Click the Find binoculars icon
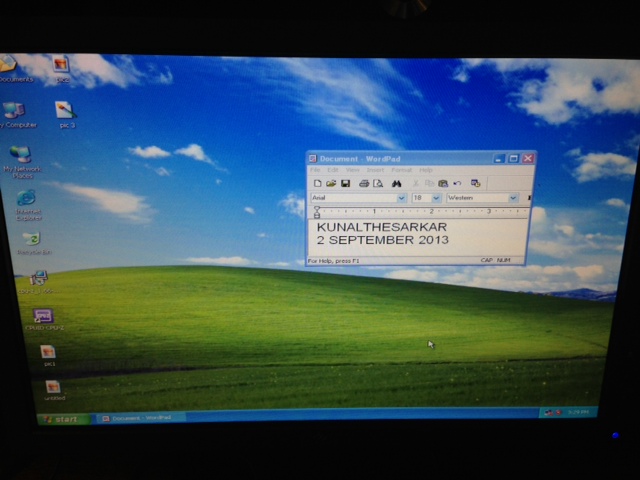This screenshot has width=640, height=480. coord(396,184)
